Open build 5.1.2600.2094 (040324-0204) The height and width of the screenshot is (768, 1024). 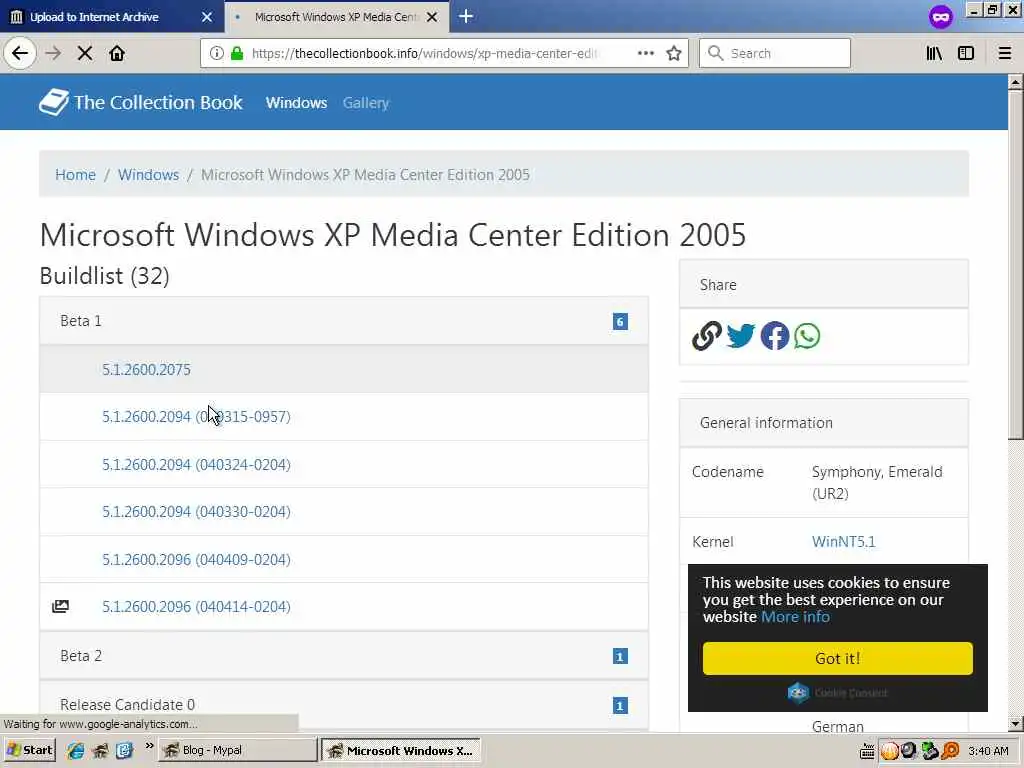click(196, 464)
